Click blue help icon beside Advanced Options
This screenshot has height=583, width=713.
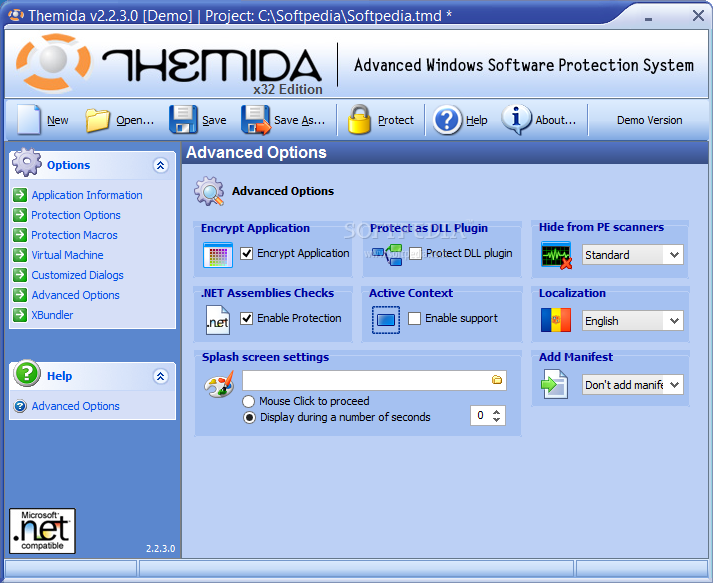pyautogui.click(x=20, y=406)
